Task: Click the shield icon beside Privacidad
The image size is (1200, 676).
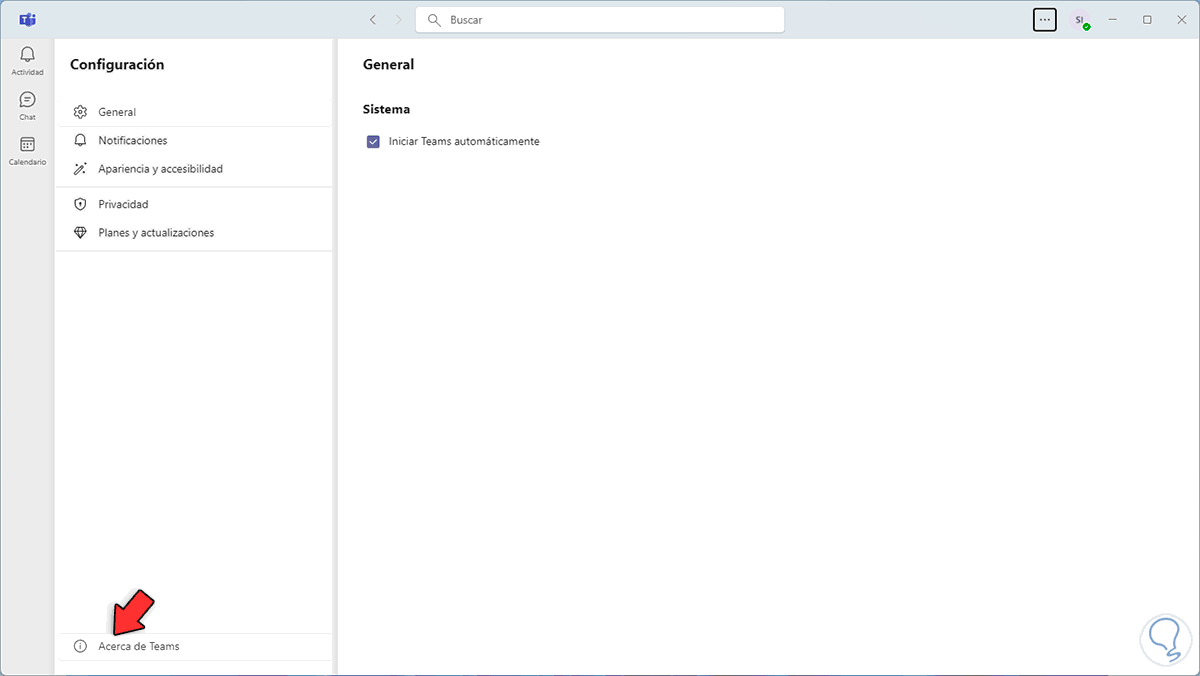Action: 81,204
